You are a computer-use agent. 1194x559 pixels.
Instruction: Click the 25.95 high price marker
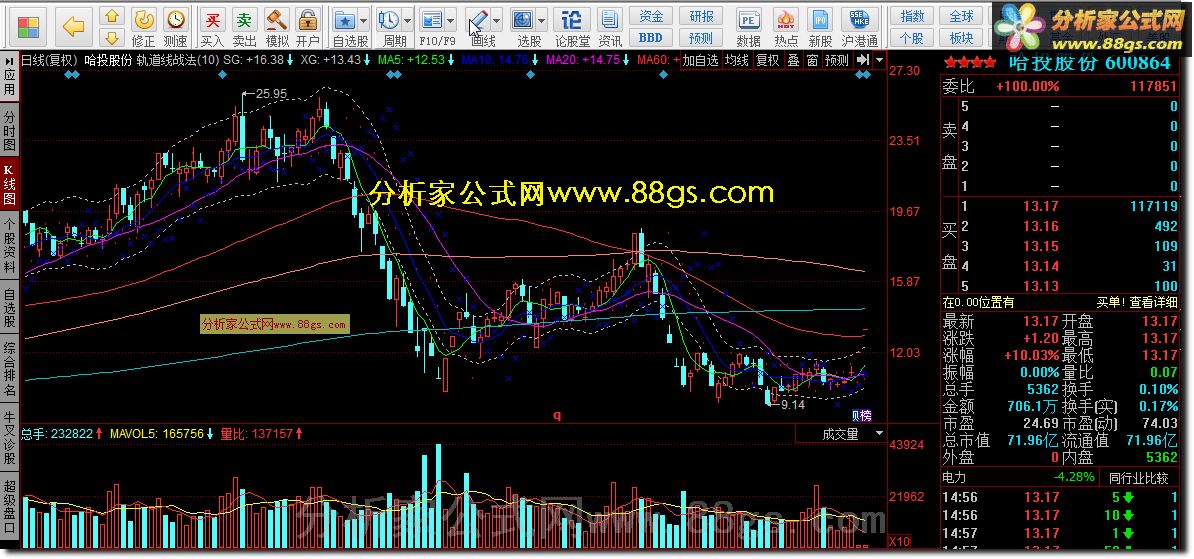(x=272, y=94)
